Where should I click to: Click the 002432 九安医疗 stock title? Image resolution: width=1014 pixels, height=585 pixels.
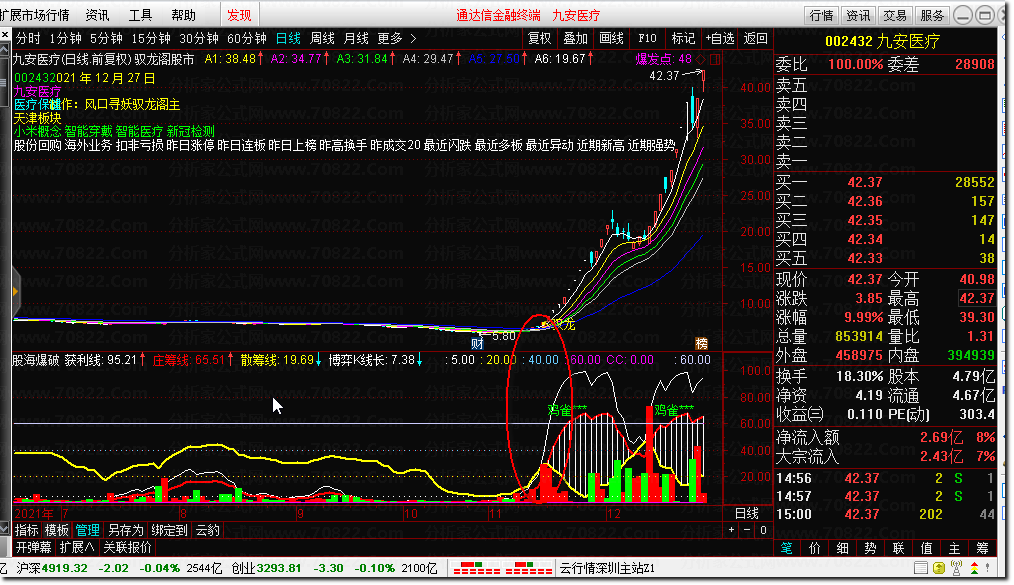(x=882, y=42)
